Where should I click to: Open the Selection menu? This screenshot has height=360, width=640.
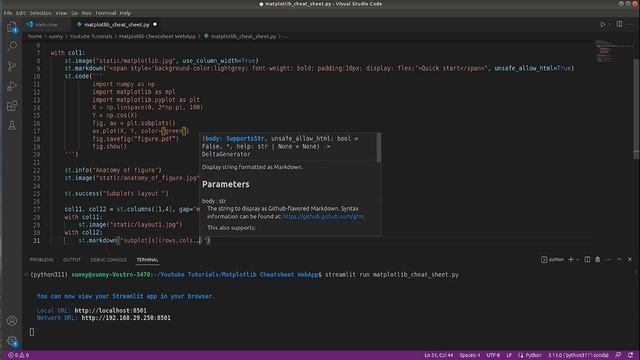(x=40, y=13)
